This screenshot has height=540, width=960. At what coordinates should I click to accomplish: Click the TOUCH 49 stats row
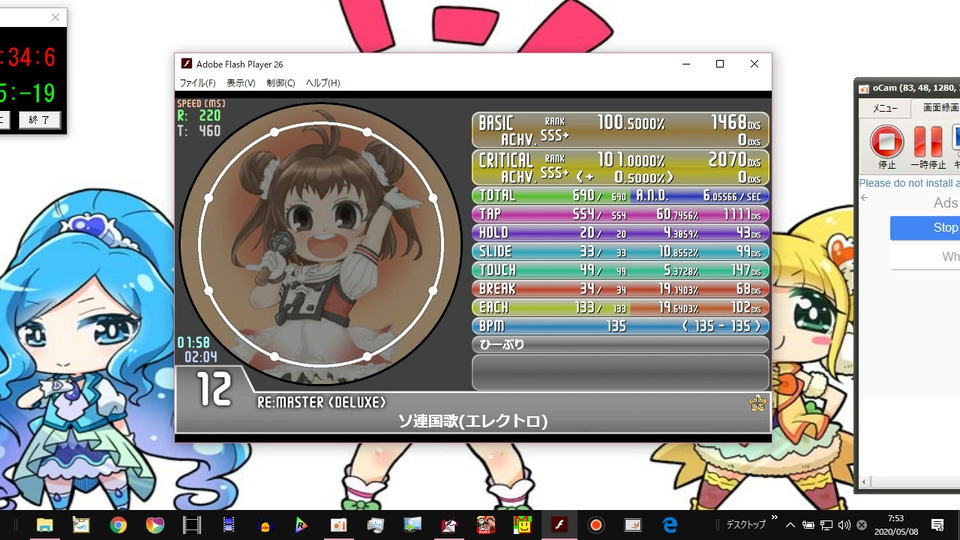pos(620,271)
